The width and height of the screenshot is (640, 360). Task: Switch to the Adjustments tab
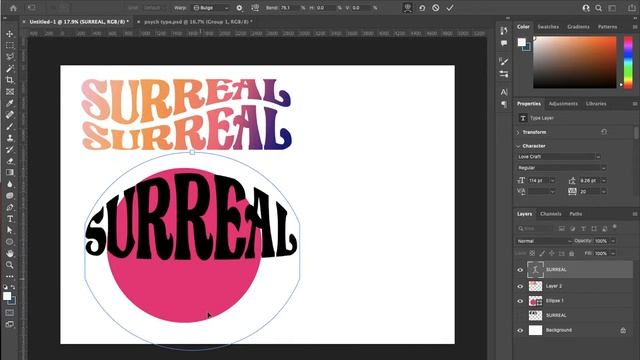(563, 104)
